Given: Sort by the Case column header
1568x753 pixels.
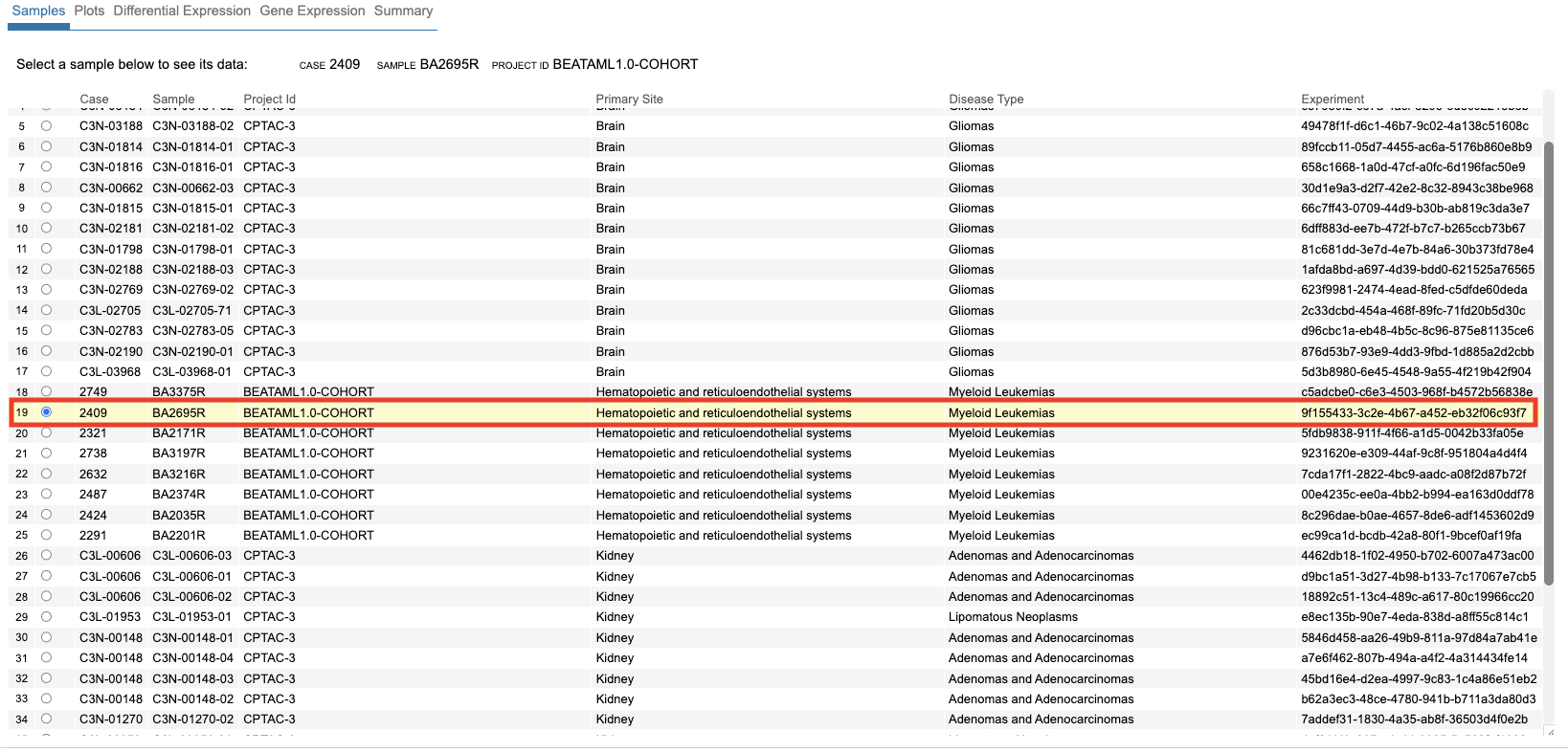Looking at the screenshot, I should [x=94, y=99].
